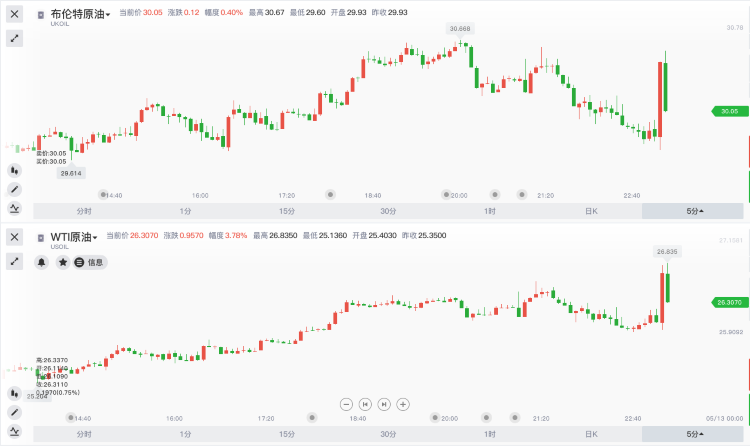Switch WTI chart to 1分 tab
The image size is (750, 446).
(x=186, y=434)
